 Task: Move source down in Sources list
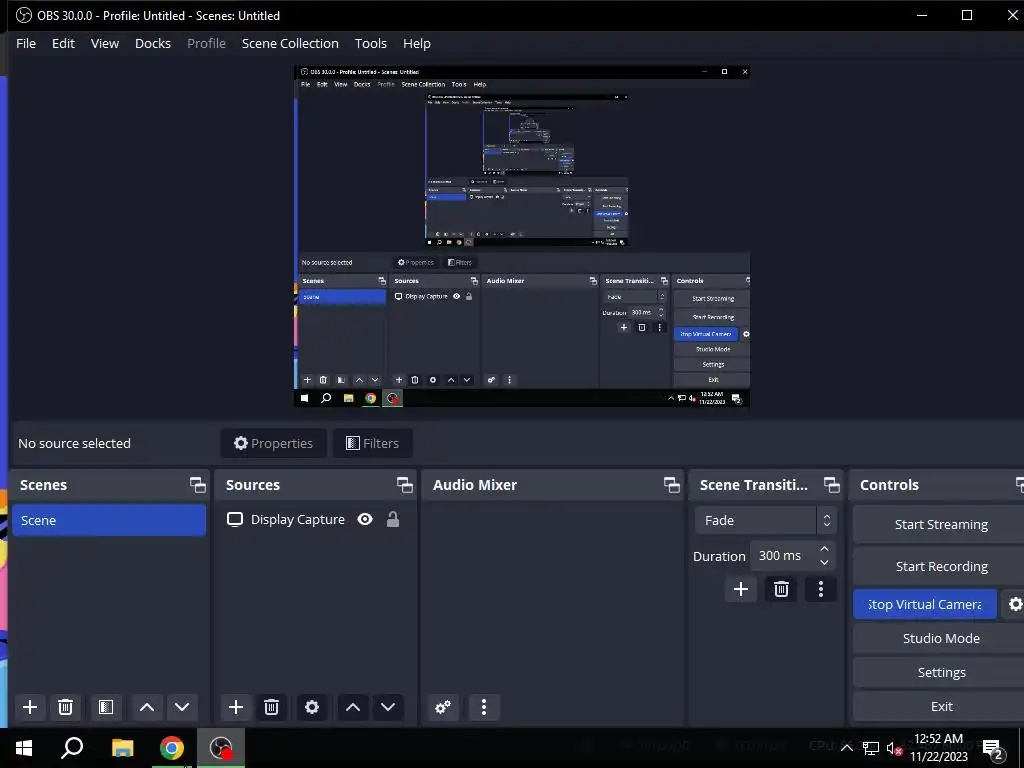[x=388, y=707]
